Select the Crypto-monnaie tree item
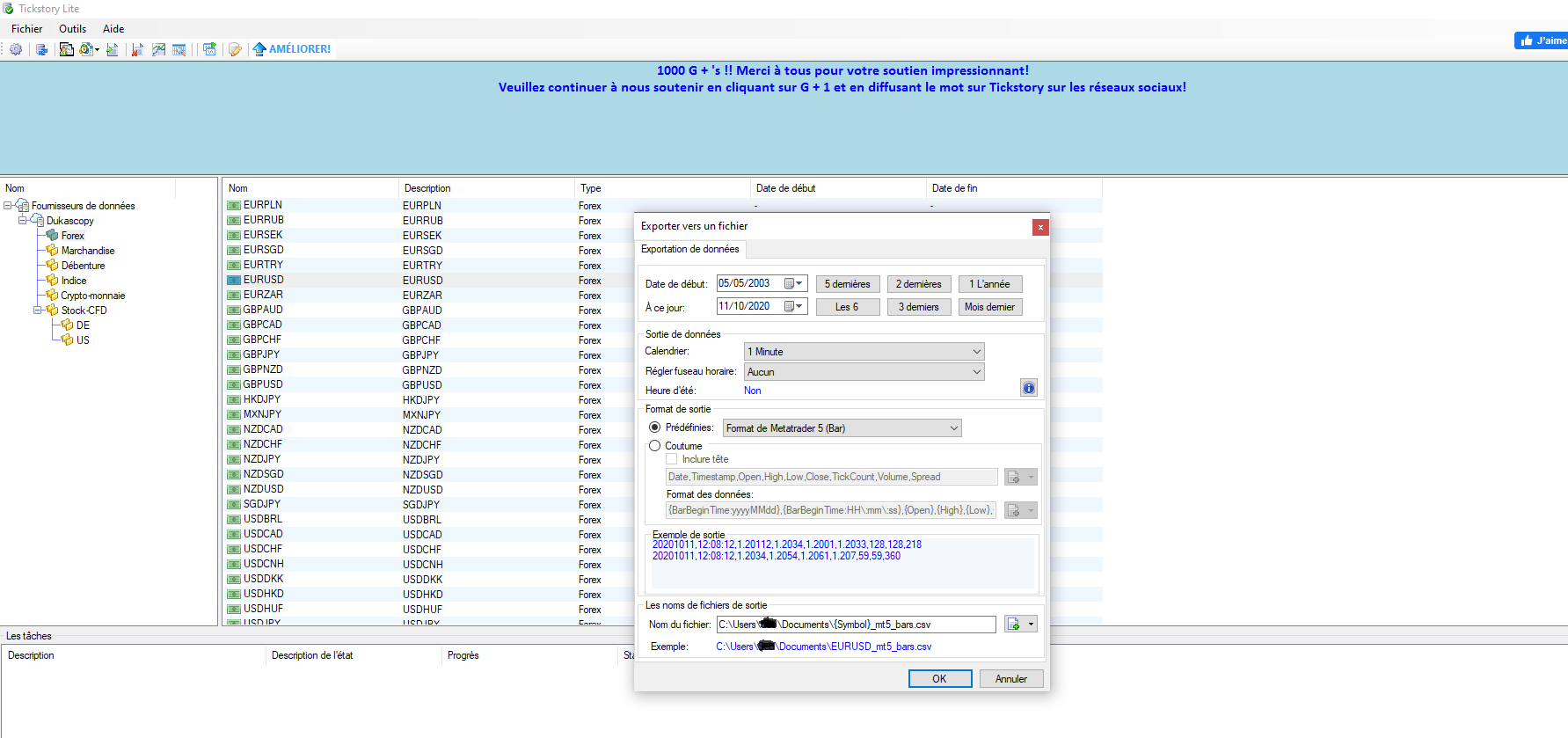1568x738 pixels. [93, 296]
